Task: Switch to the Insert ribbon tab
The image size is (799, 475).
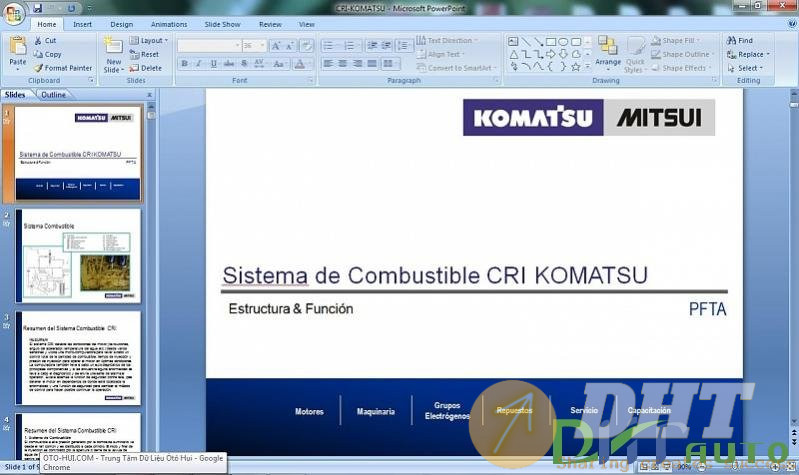Action: coord(82,24)
